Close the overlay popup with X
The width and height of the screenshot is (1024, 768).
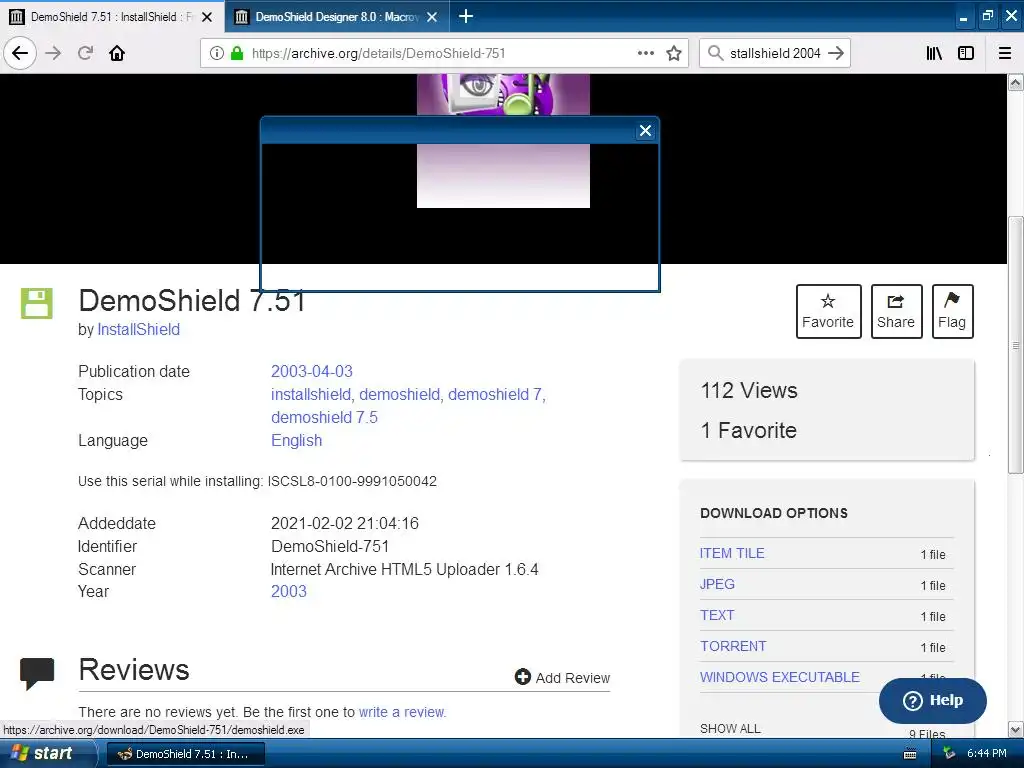tap(645, 131)
